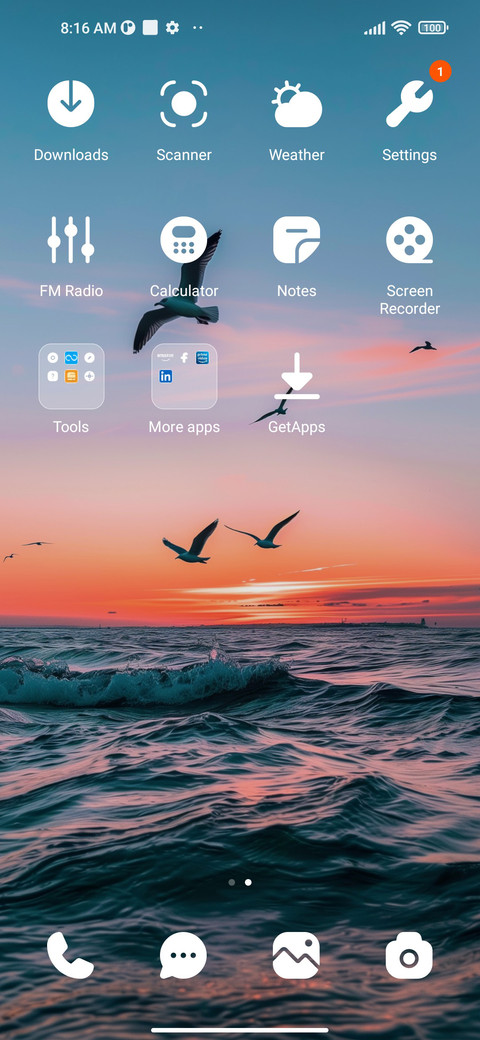Open the Tools folder
The image size is (480, 1040).
pyautogui.click(x=71, y=376)
